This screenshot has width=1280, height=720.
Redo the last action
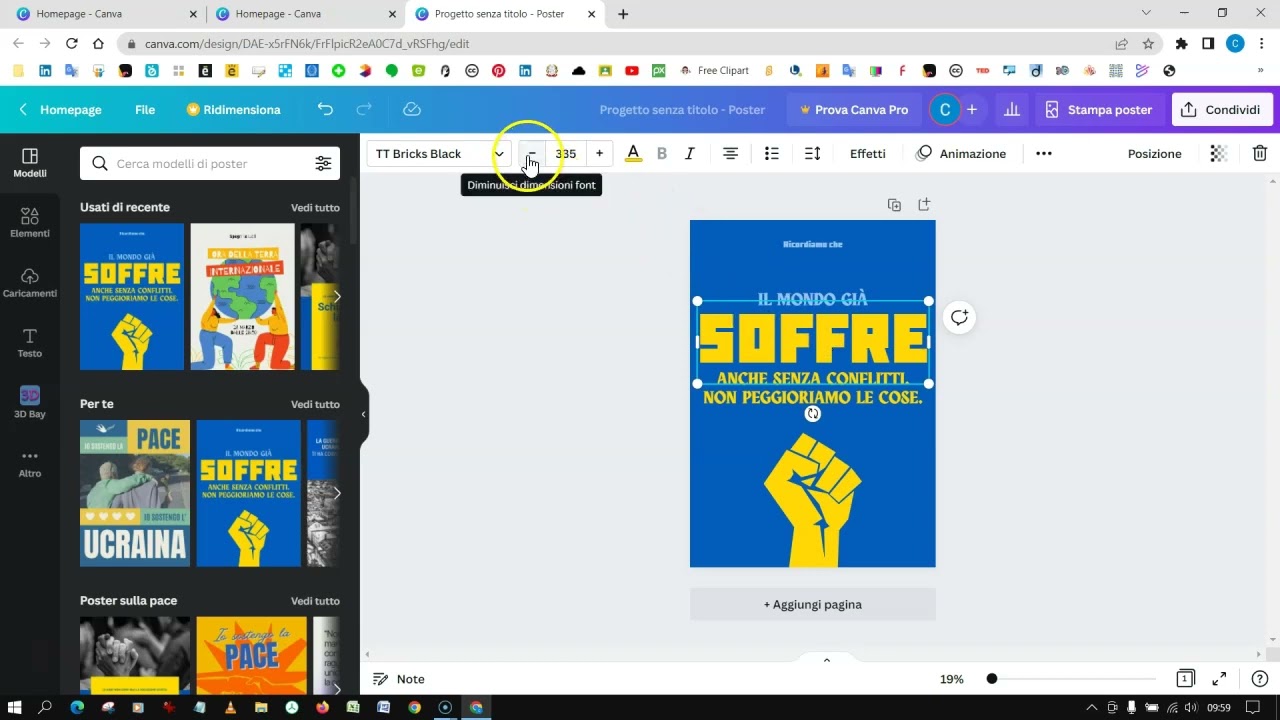click(x=364, y=109)
